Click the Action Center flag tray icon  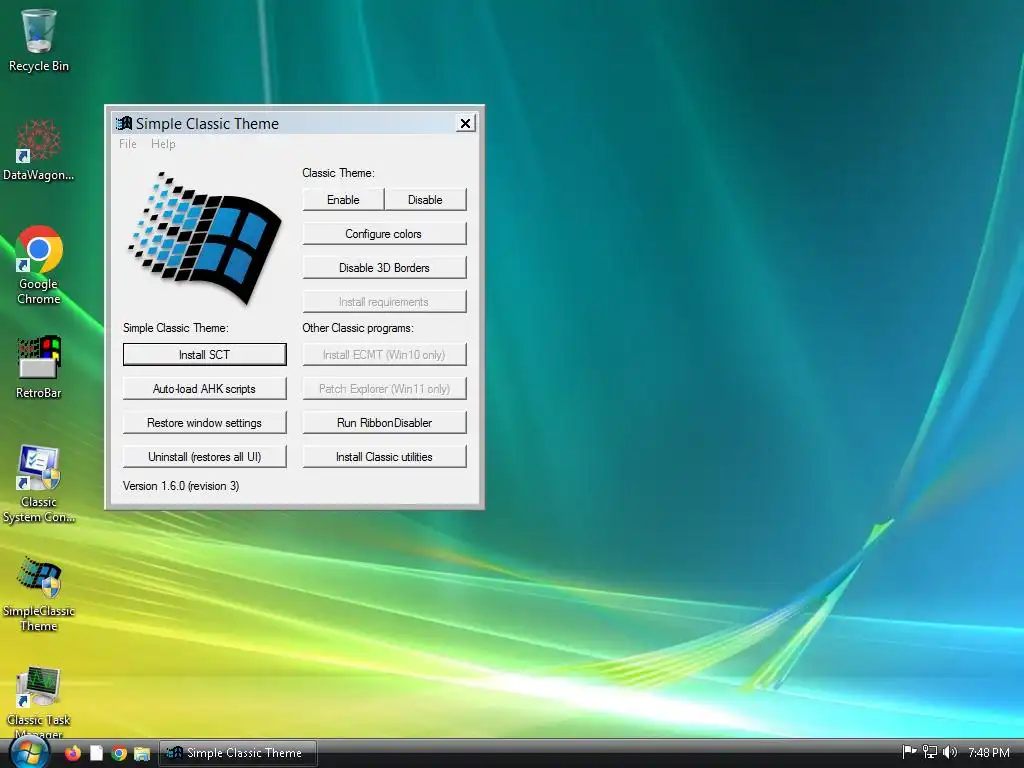pos(908,752)
